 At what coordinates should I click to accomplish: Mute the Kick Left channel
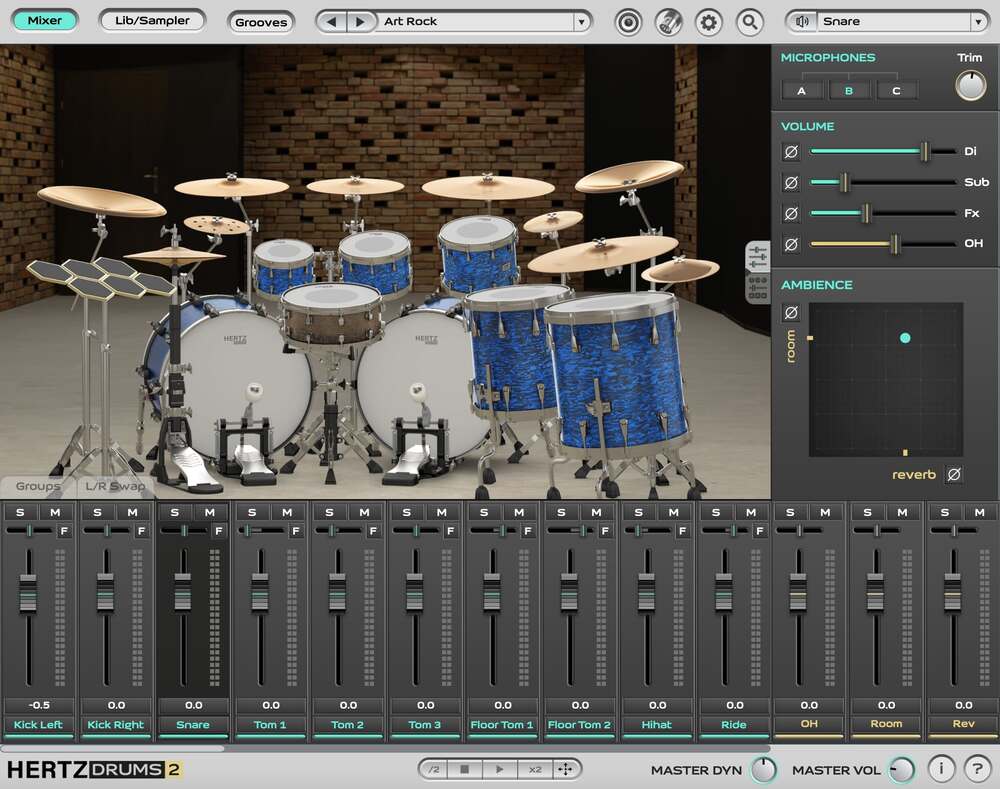coord(57,511)
